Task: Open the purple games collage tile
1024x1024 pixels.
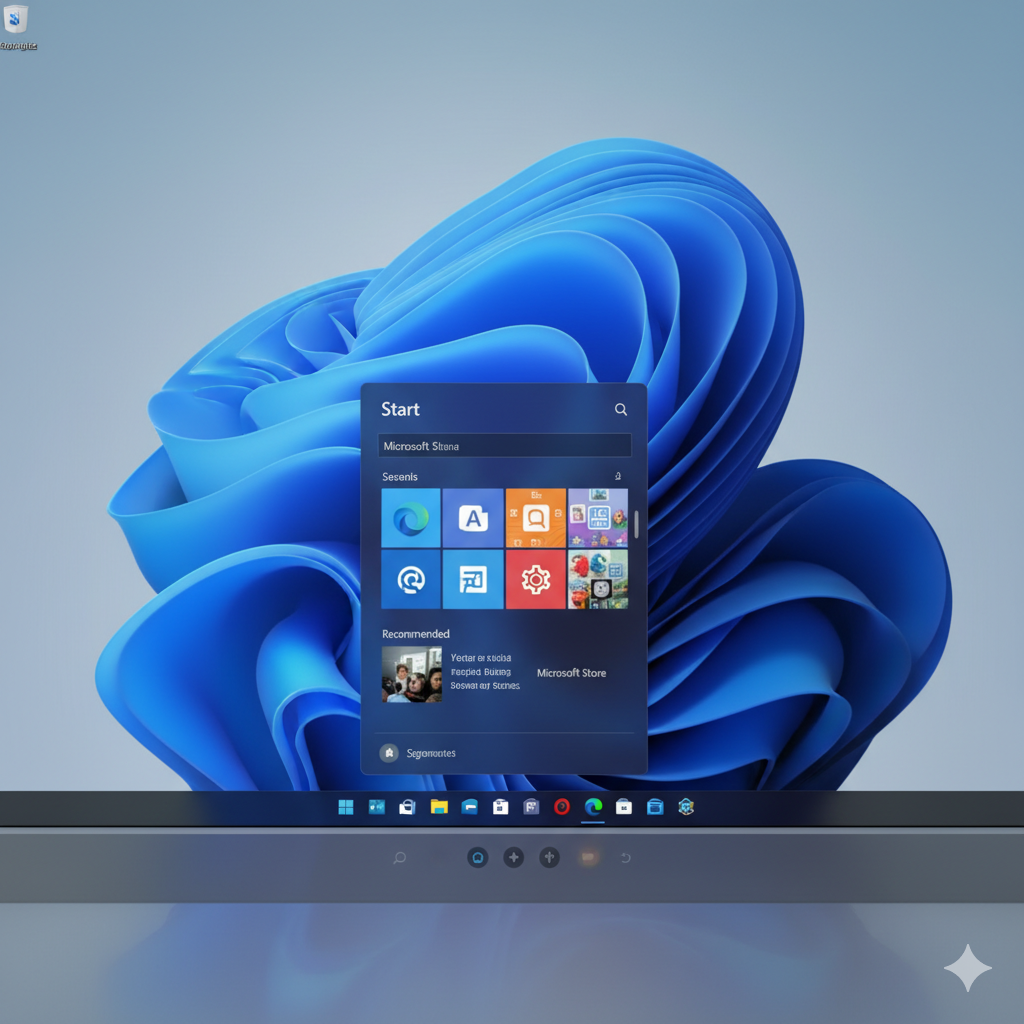Action: point(598,517)
